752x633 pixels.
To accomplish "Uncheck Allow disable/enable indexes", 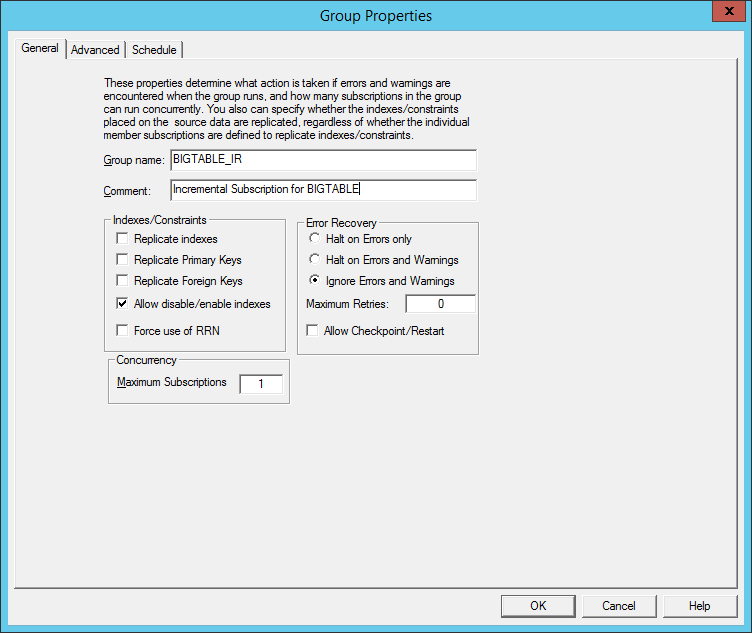I will (122, 304).
